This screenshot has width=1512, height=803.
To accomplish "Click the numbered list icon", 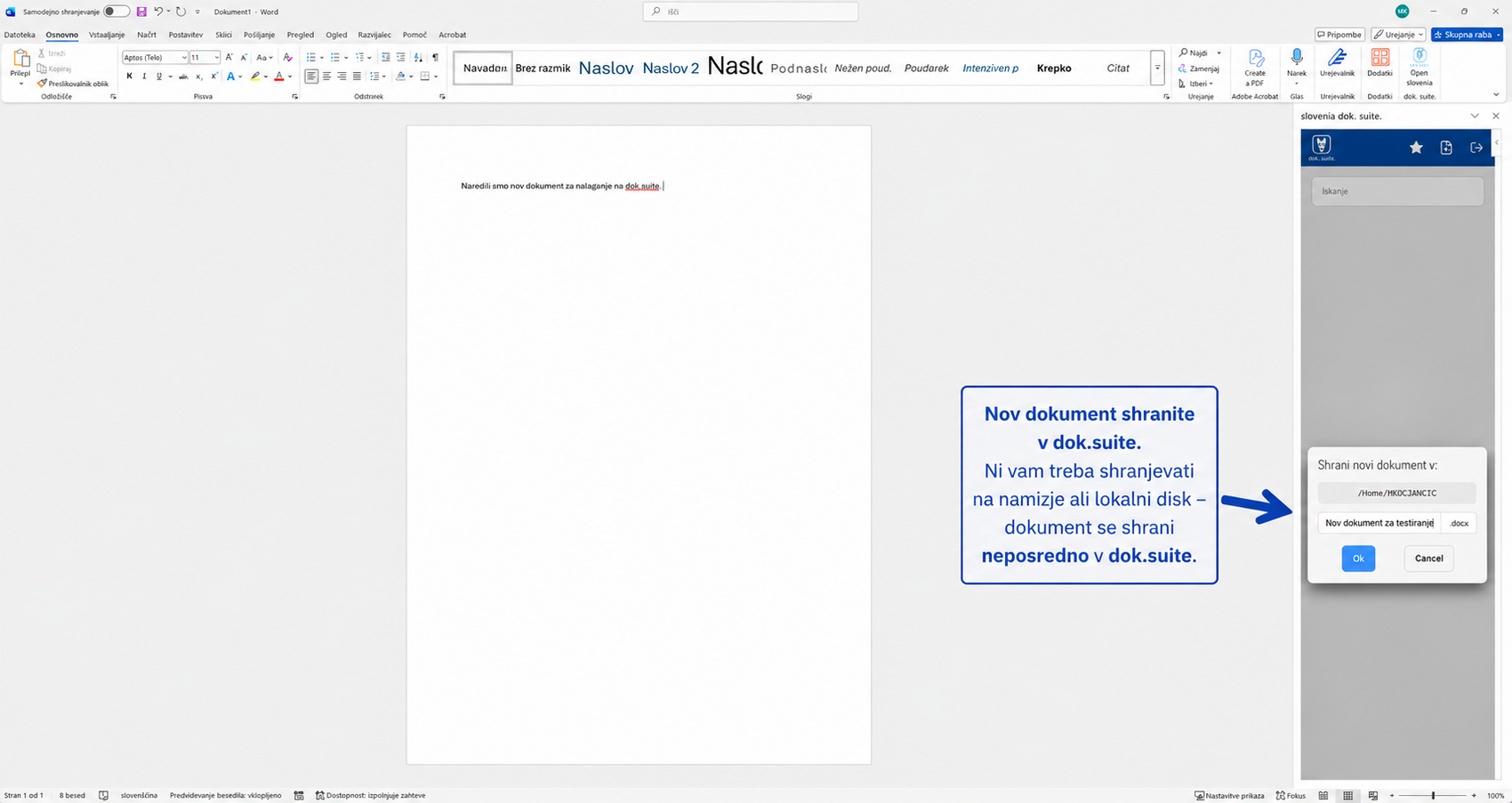I will coord(334,57).
